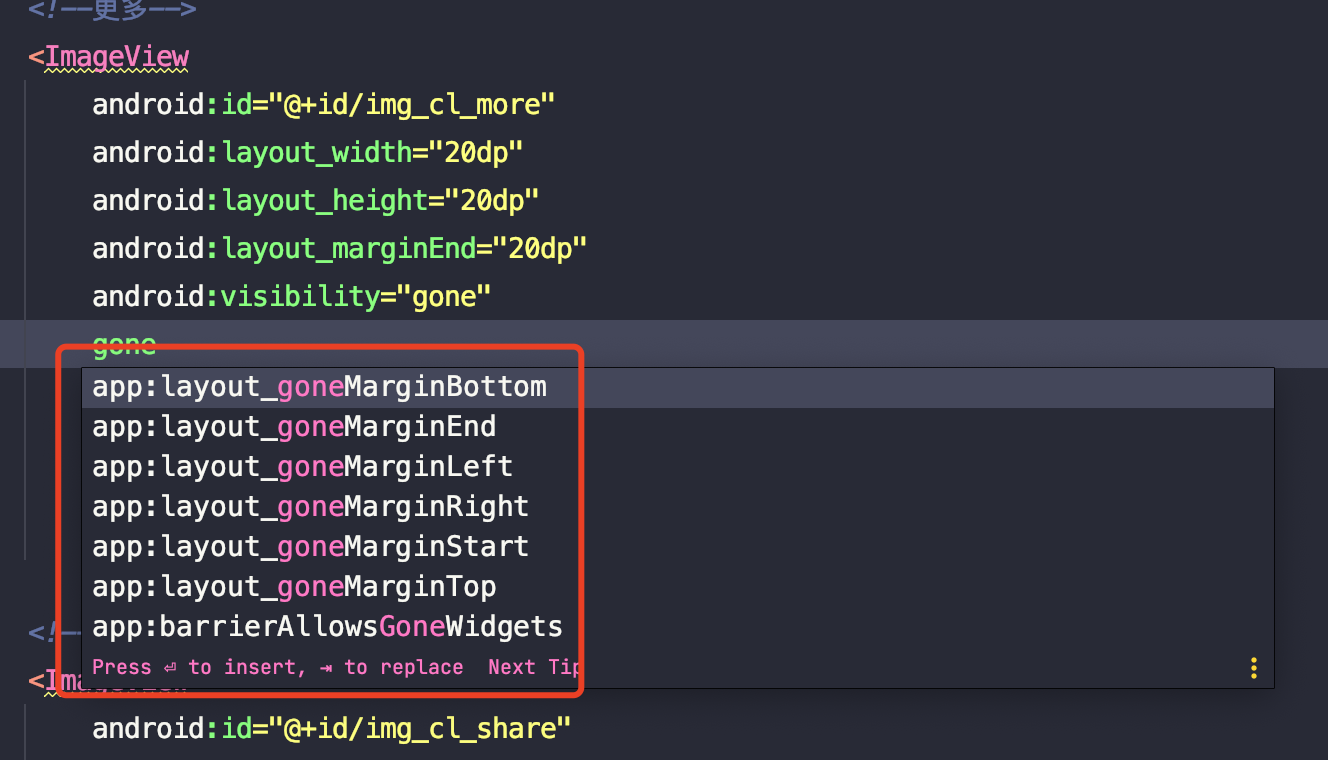Click the 'Press ⏎ to insert' hint text
The height and width of the screenshot is (760, 1328).
click(197, 667)
